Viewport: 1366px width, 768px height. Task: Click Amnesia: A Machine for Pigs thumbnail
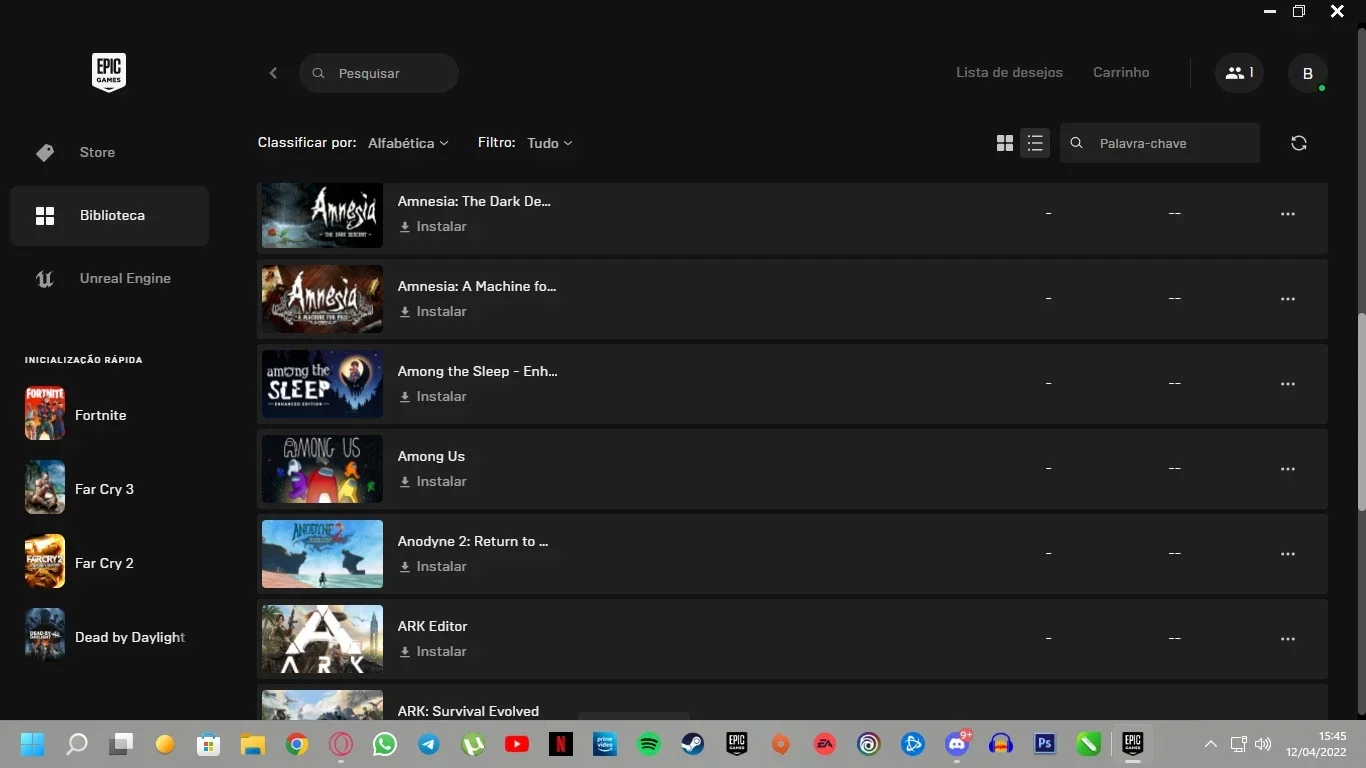(x=322, y=299)
